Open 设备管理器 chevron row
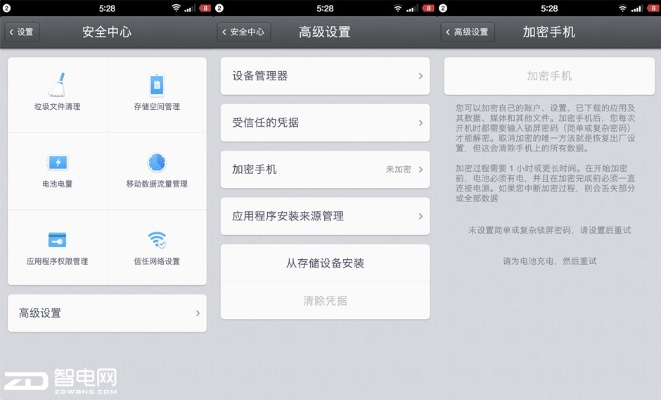 tap(325, 75)
